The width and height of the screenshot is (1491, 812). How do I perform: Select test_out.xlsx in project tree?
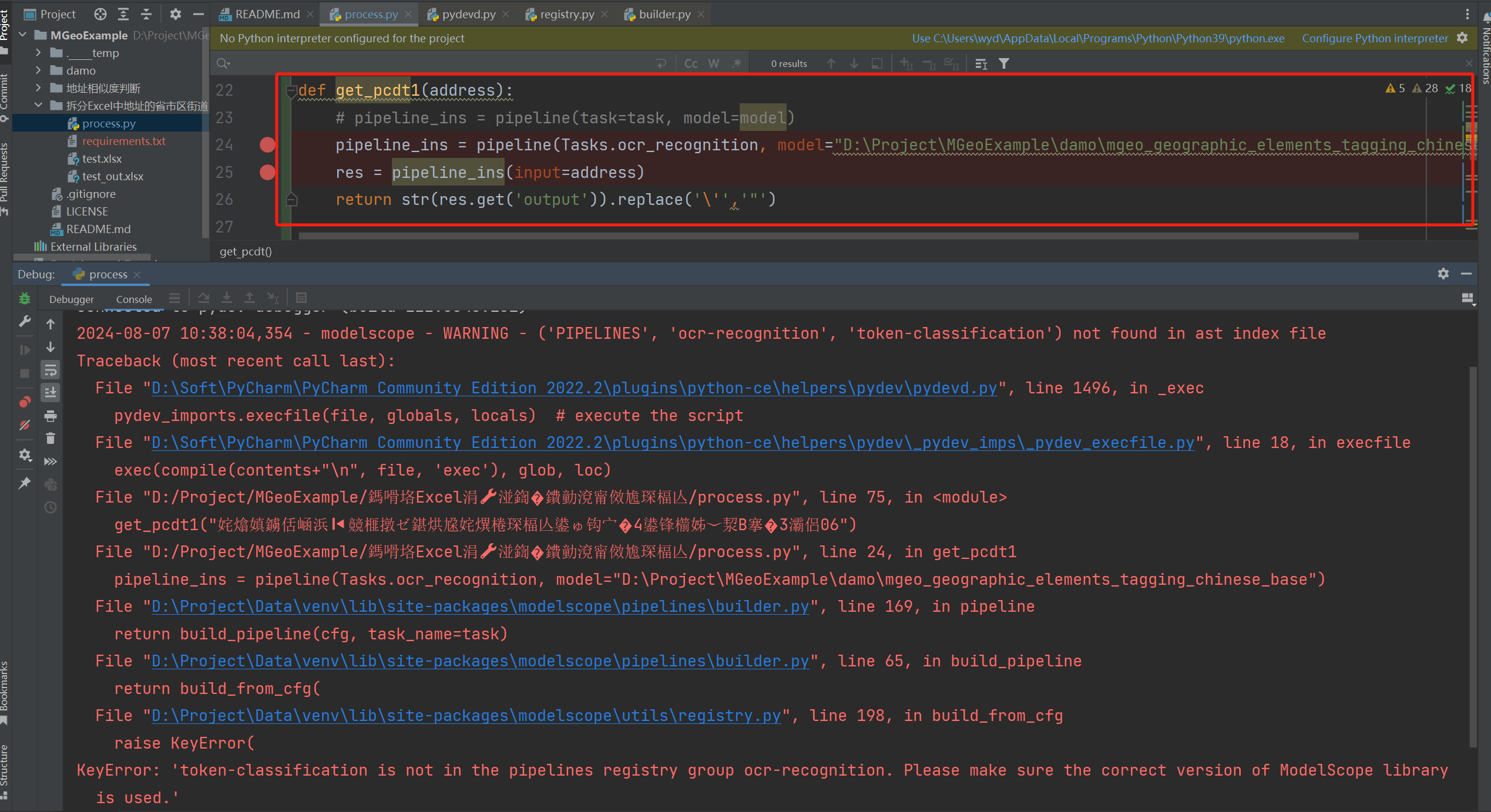(112, 176)
